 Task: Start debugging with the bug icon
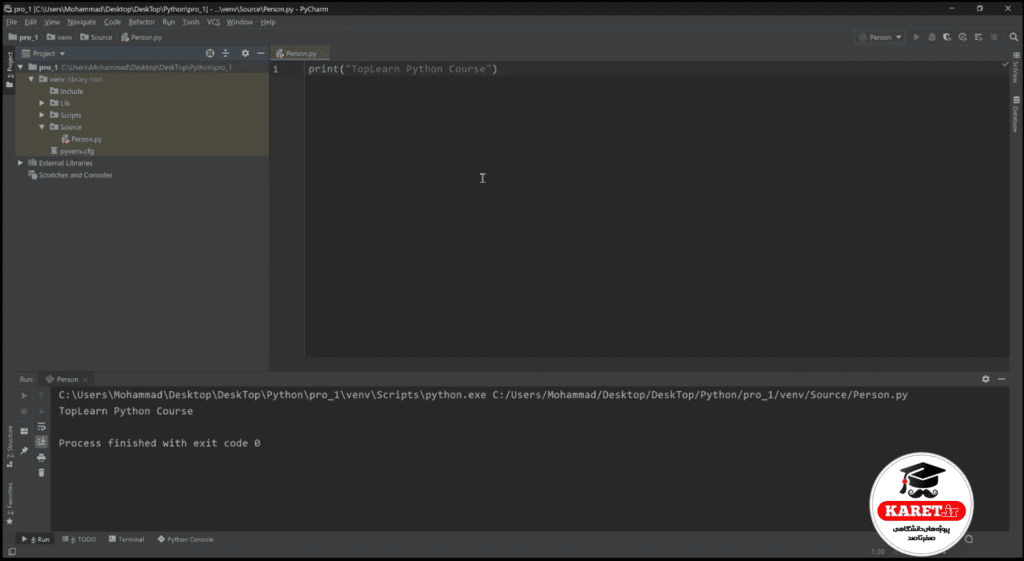(932, 37)
